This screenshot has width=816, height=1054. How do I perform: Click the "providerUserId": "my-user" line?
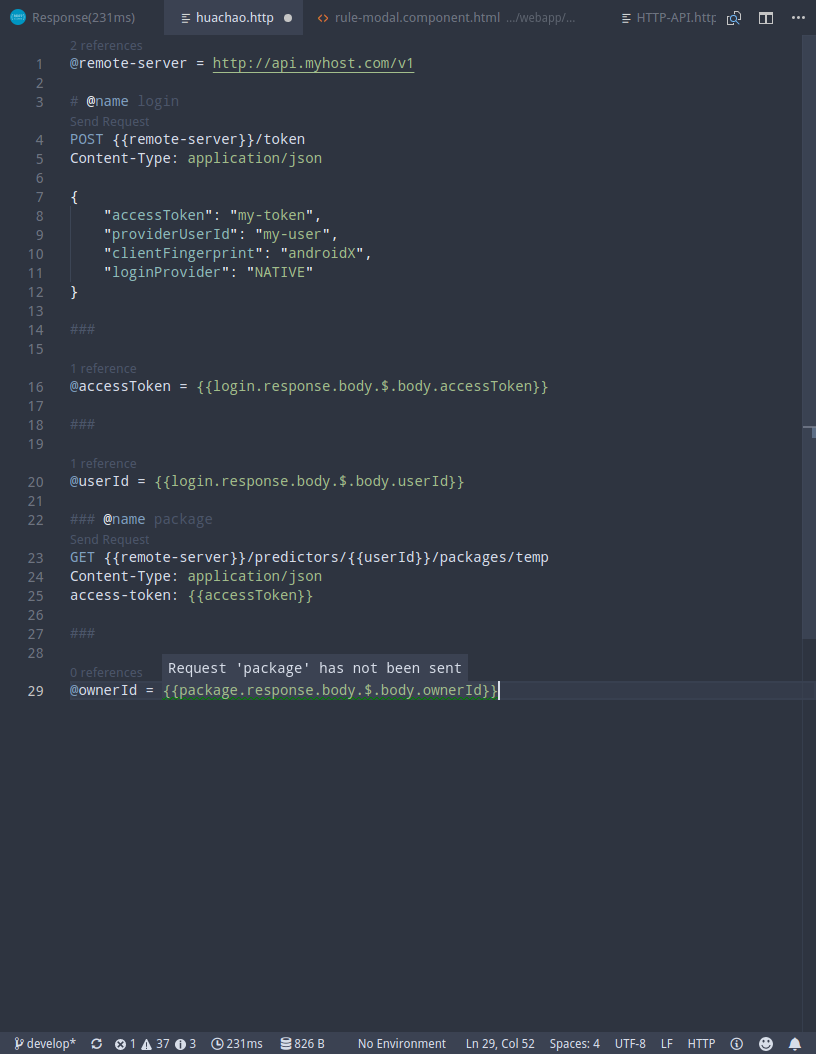click(220, 235)
